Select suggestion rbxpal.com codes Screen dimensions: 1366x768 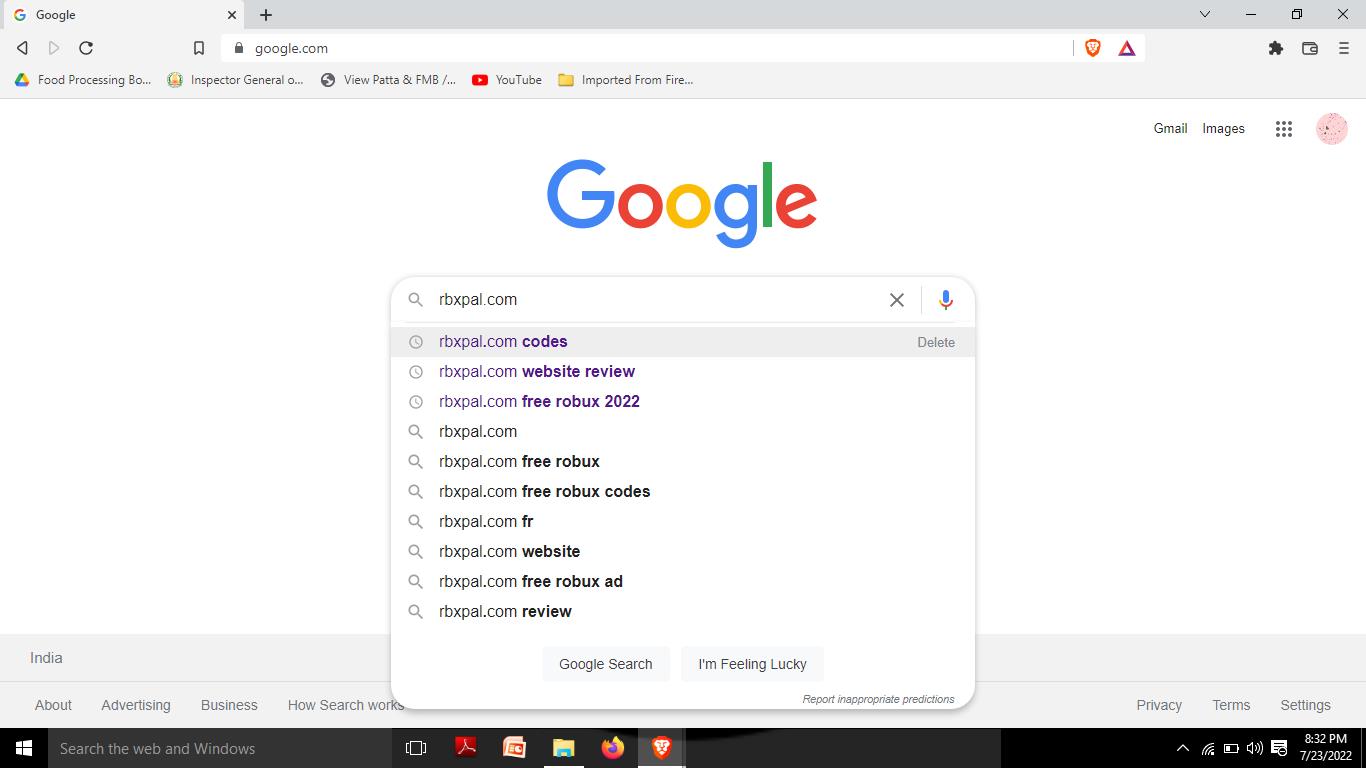683,342
